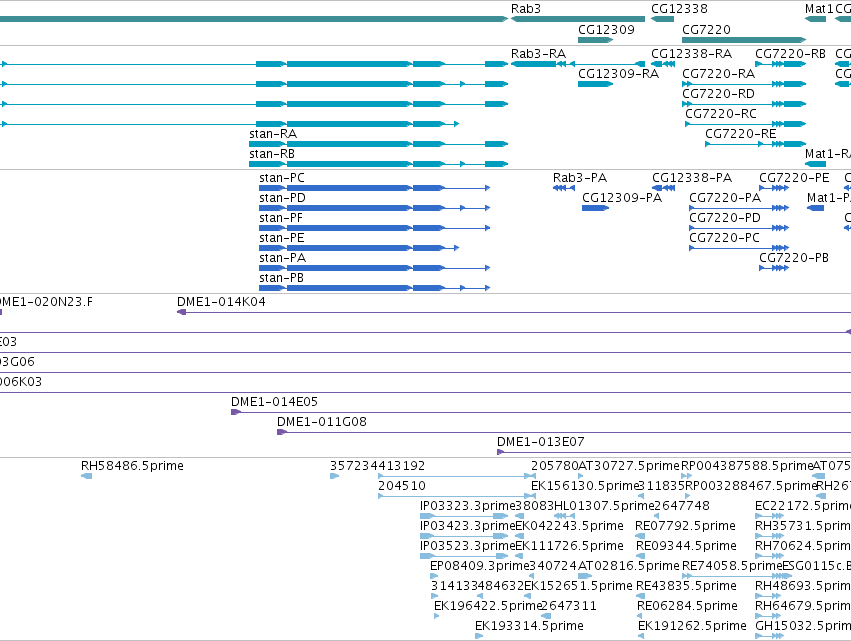Click the DME1-014E05 clone start marker

236,412
